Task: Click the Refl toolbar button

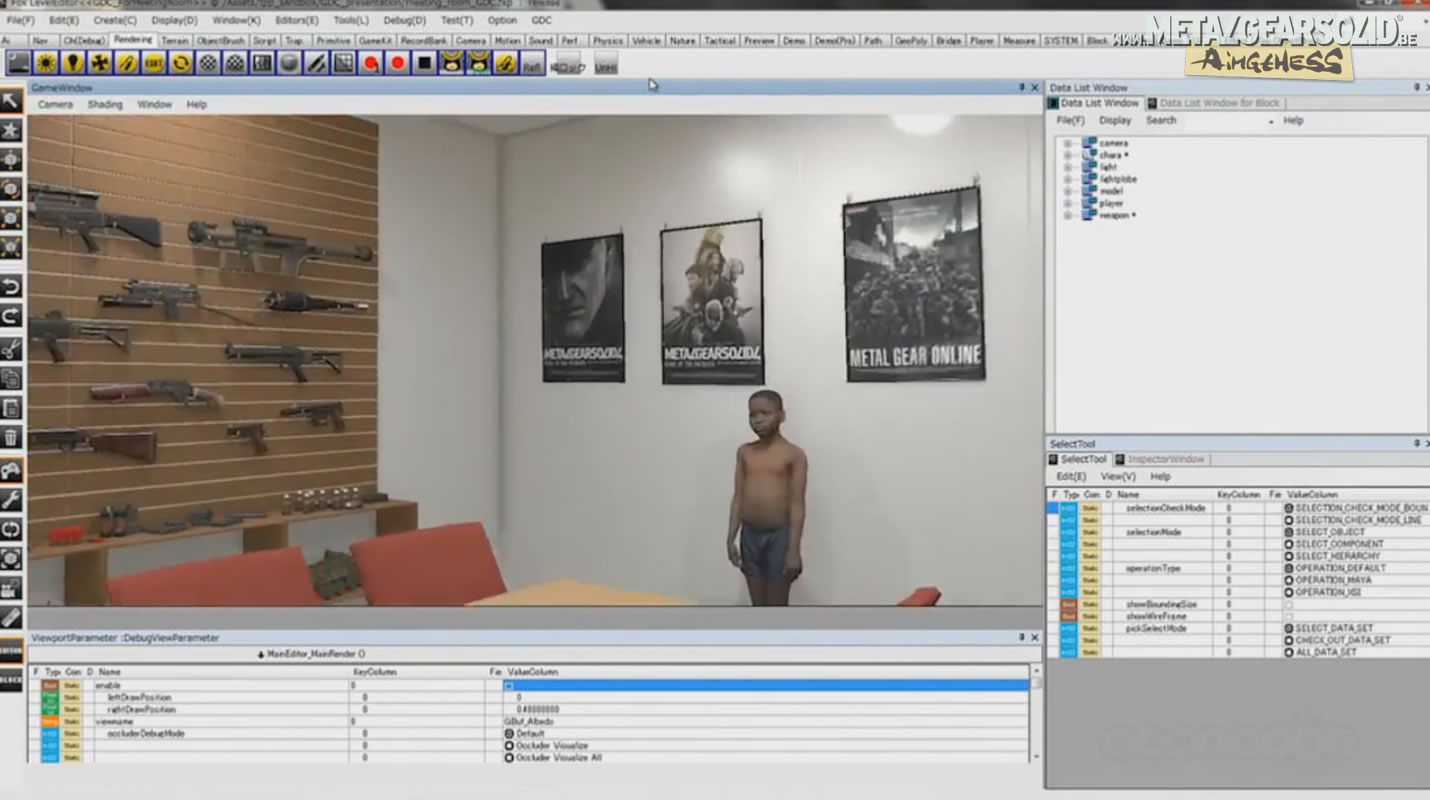Action: coord(533,64)
